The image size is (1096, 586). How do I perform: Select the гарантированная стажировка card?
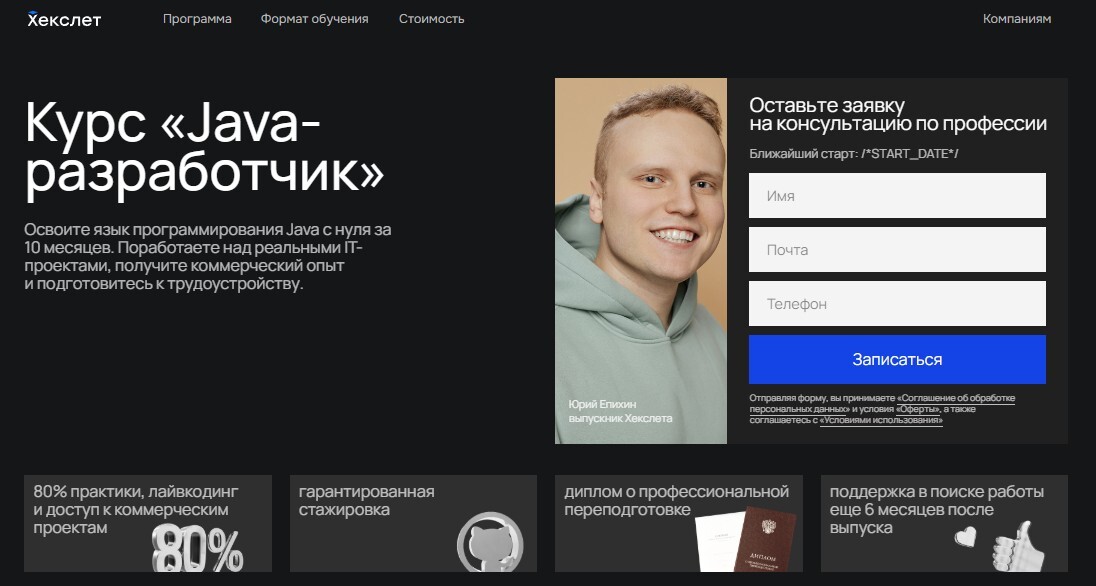[x=413, y=524]
